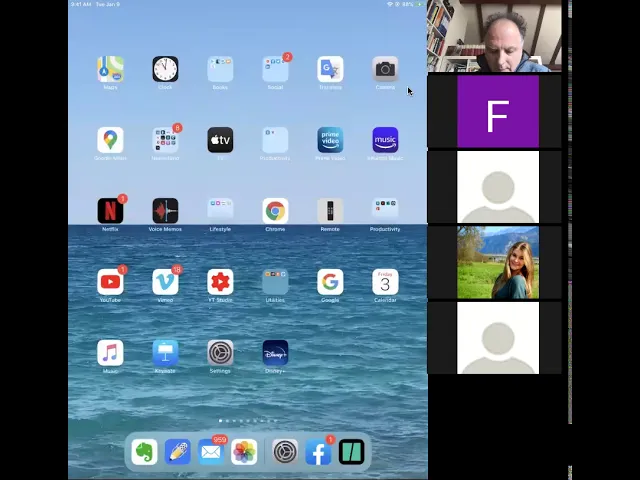Launch the Prime Video app

click(x=330, y=140)
